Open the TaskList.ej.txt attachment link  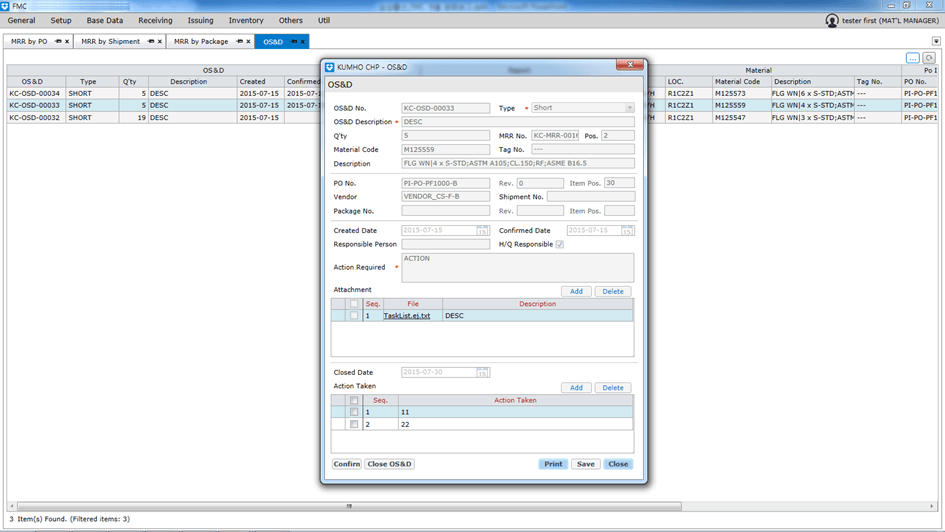point(407,316)
